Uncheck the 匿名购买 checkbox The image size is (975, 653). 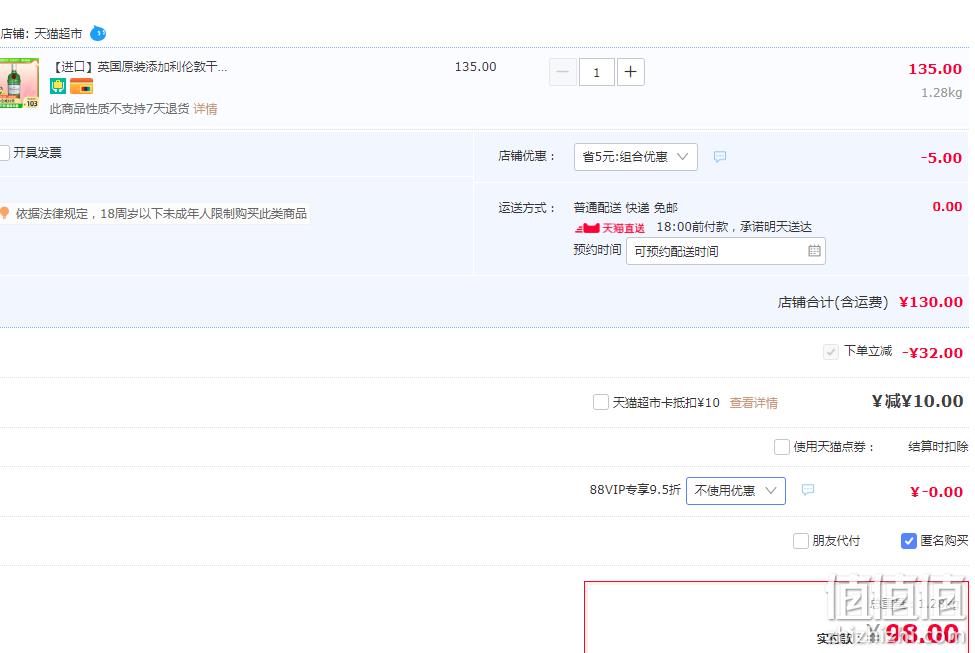pyautogui.click(x=908, y=540)
